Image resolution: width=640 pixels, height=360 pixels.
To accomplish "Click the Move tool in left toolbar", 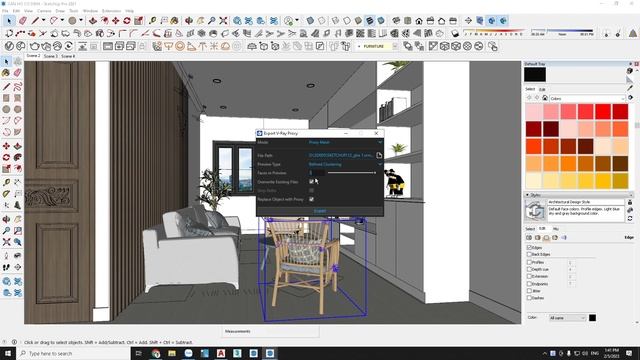I will (x=6, y=146).
